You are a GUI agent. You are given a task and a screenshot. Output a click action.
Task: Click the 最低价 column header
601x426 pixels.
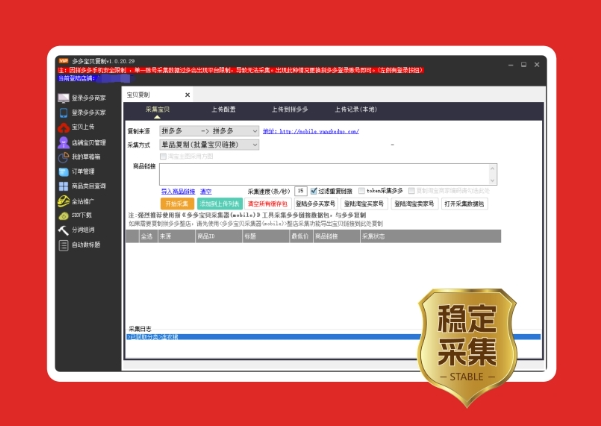301,237
